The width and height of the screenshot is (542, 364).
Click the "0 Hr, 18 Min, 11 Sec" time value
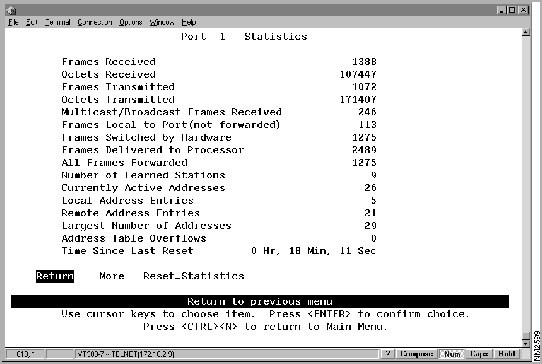click(x=314, y=251)
